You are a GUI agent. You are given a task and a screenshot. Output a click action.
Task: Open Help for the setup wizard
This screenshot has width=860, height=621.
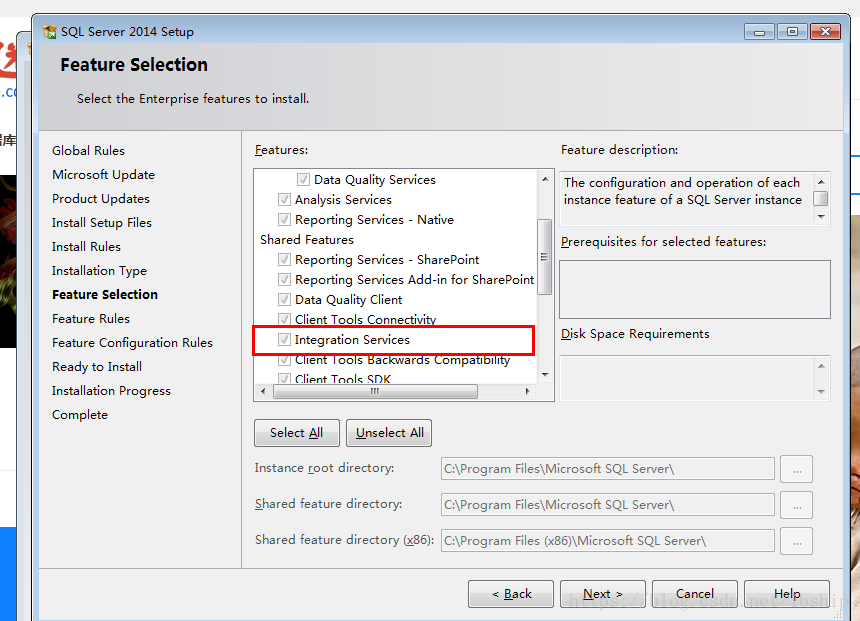pos(787,594)
